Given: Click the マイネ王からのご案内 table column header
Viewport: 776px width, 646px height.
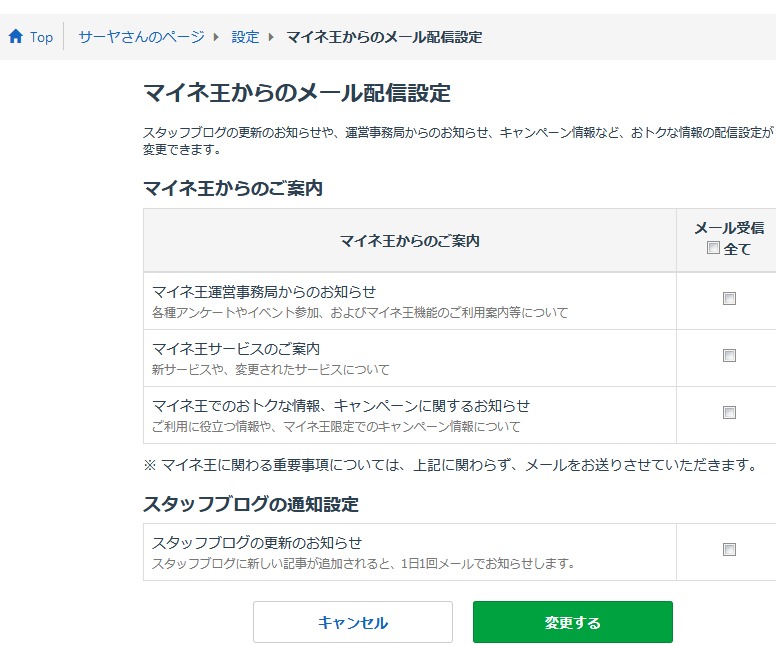Looking at the screenshot, I should [x=409, y=241].
